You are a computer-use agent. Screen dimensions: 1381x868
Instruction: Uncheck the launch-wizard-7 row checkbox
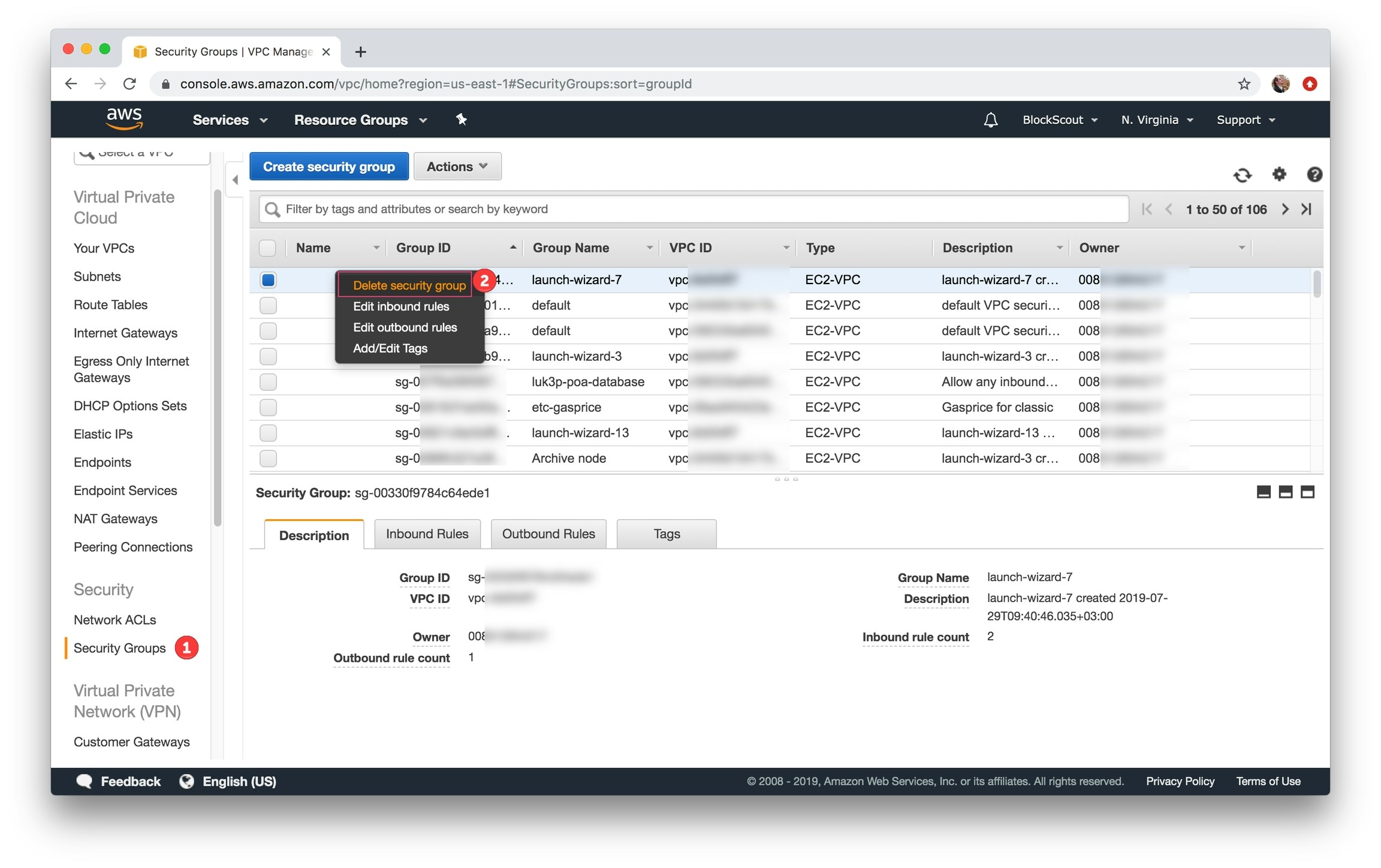[268, 280]
